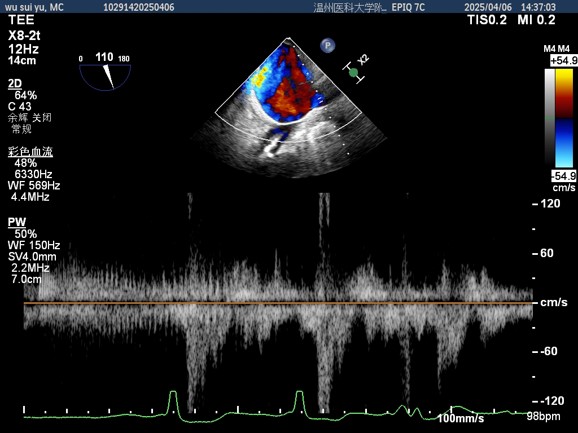Click the blue P indicator icon
Image resolution: width=578 pixels, height=433 pixels.
327,46
